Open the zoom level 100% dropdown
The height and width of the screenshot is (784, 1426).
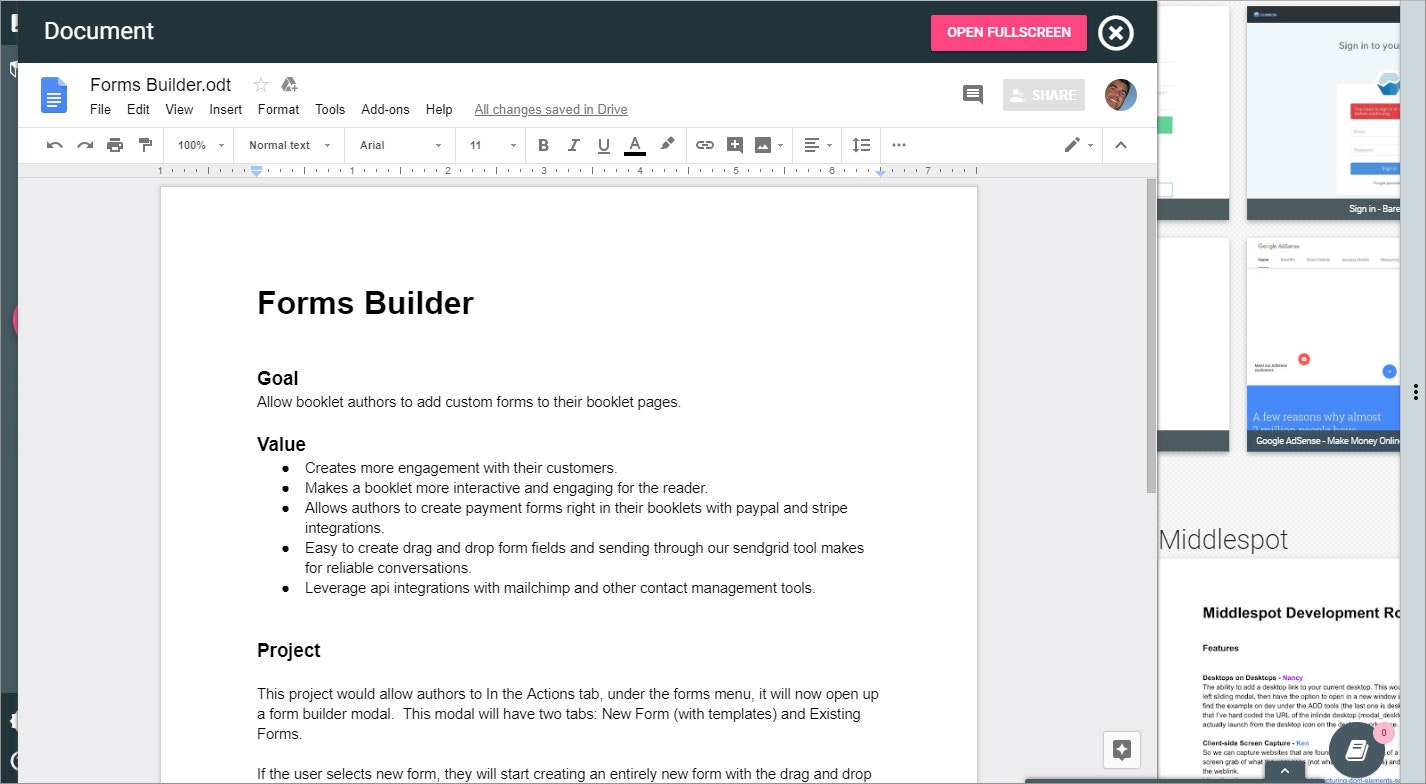(200, 145)
